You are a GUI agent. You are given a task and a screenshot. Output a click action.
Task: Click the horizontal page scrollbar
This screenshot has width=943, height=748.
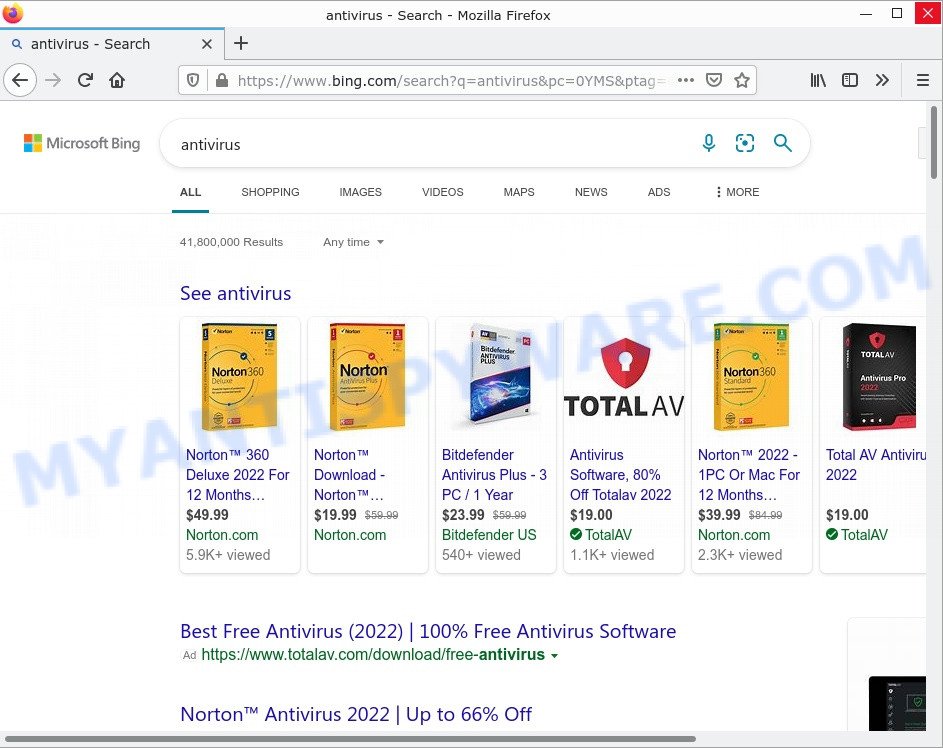coord(350,738)
